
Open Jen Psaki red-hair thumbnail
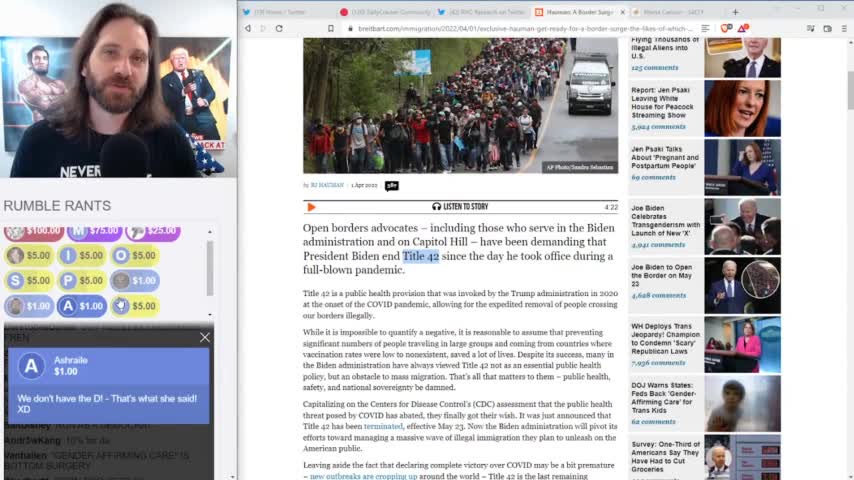742,108
